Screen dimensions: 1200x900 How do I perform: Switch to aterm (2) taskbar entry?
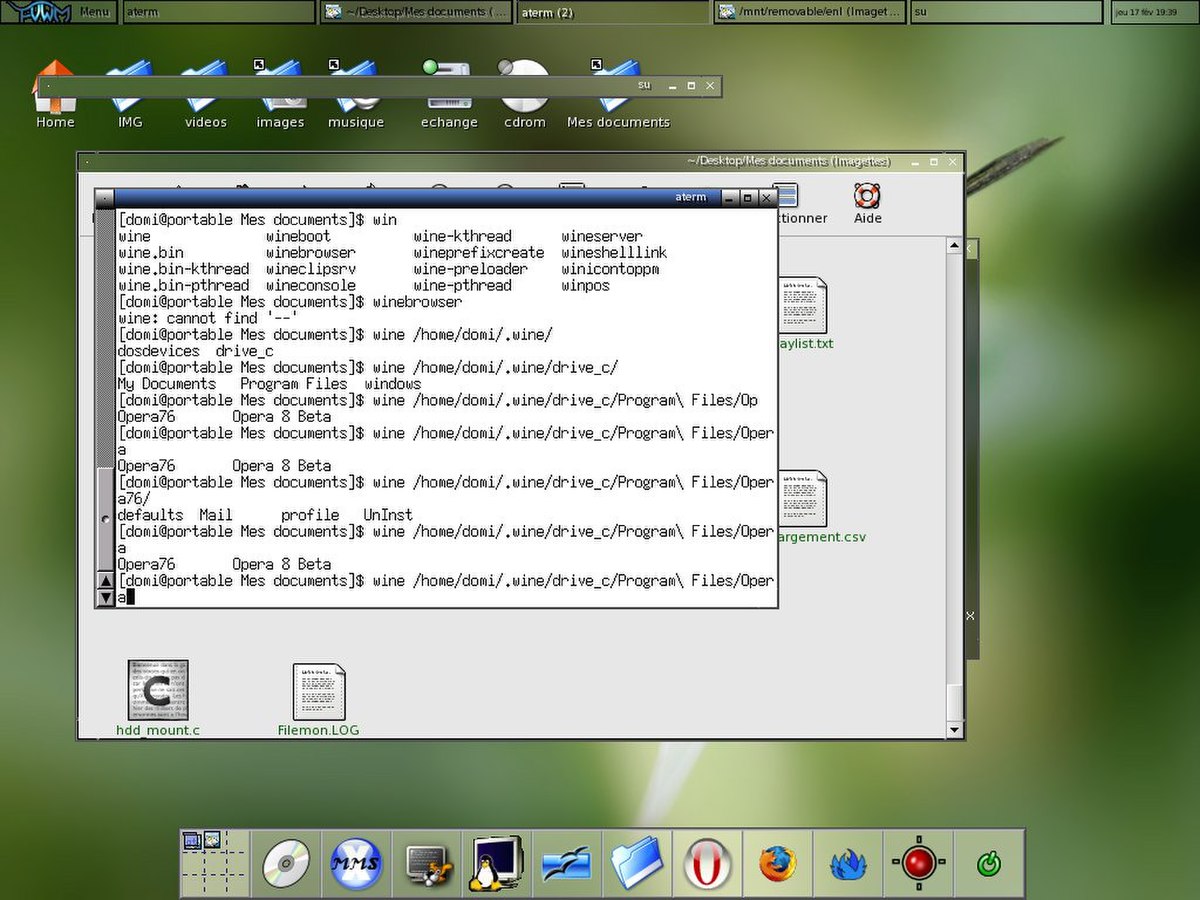[x=614, y=13]
